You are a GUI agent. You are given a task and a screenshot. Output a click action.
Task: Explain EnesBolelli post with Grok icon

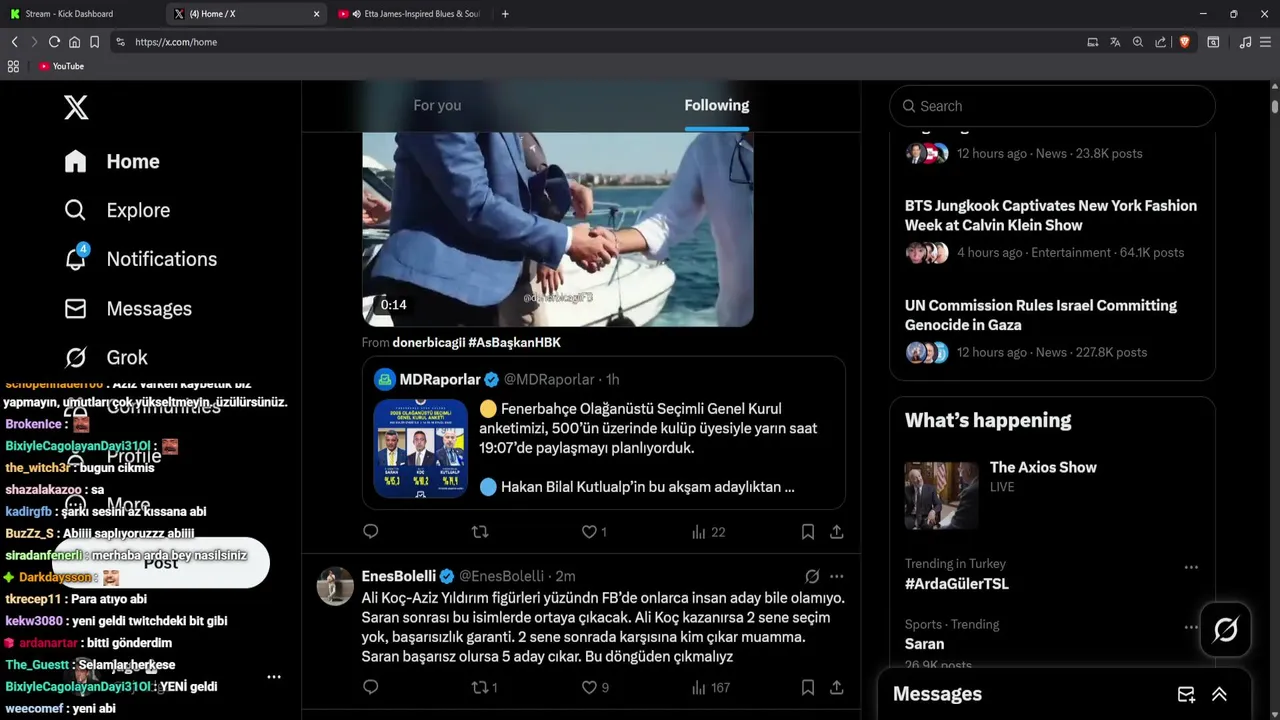(x=812, y=576)
